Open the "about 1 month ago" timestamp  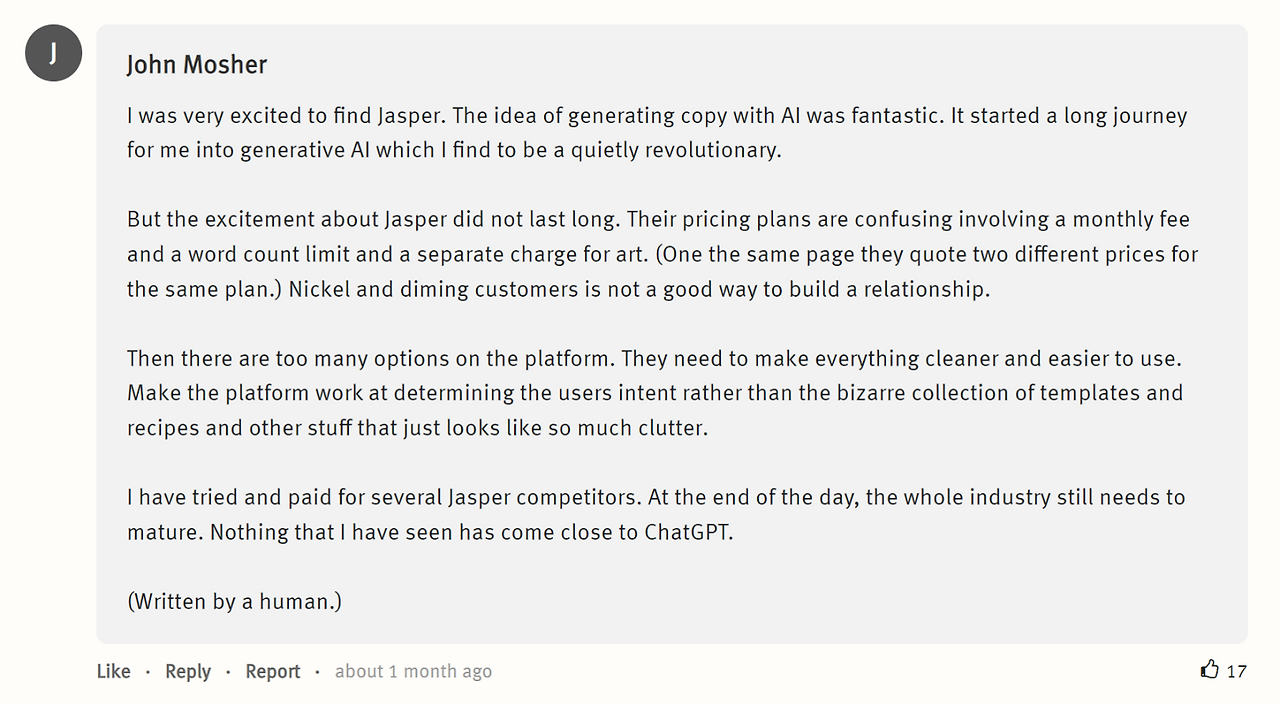(413, 671)
